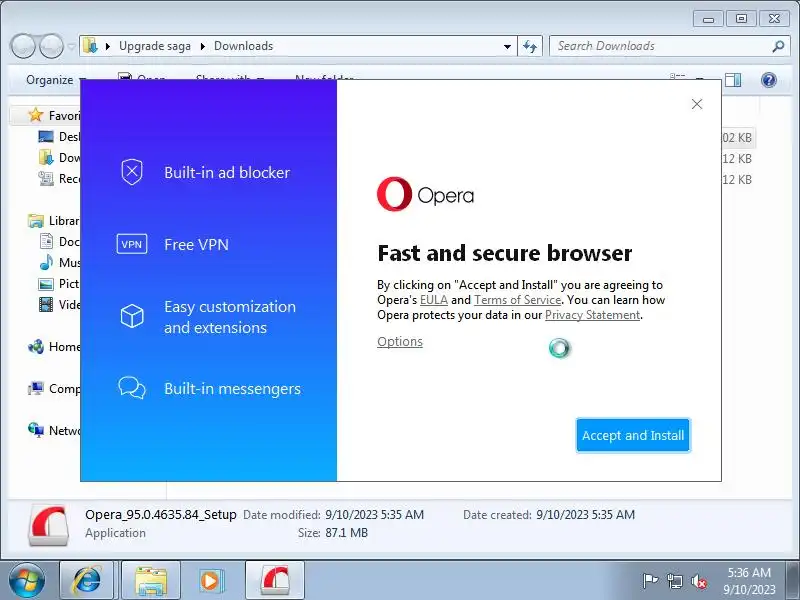Click the ad blocker shield icon
Screen dimensions: 800x600
pyautogui.click(x=132, y=172)
